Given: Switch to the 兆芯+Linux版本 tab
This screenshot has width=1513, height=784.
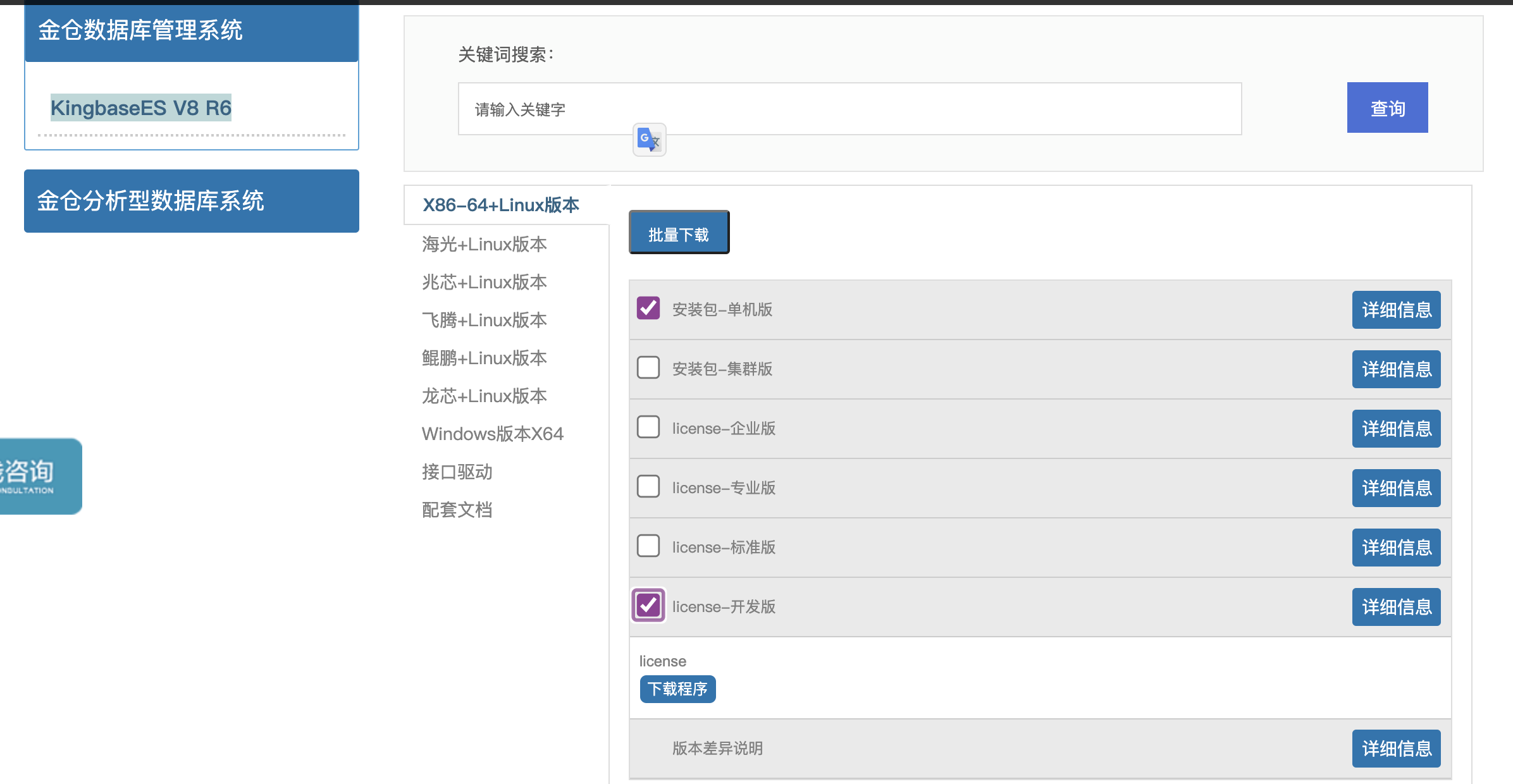Looking at the screenshot, I should click(483, 283).
